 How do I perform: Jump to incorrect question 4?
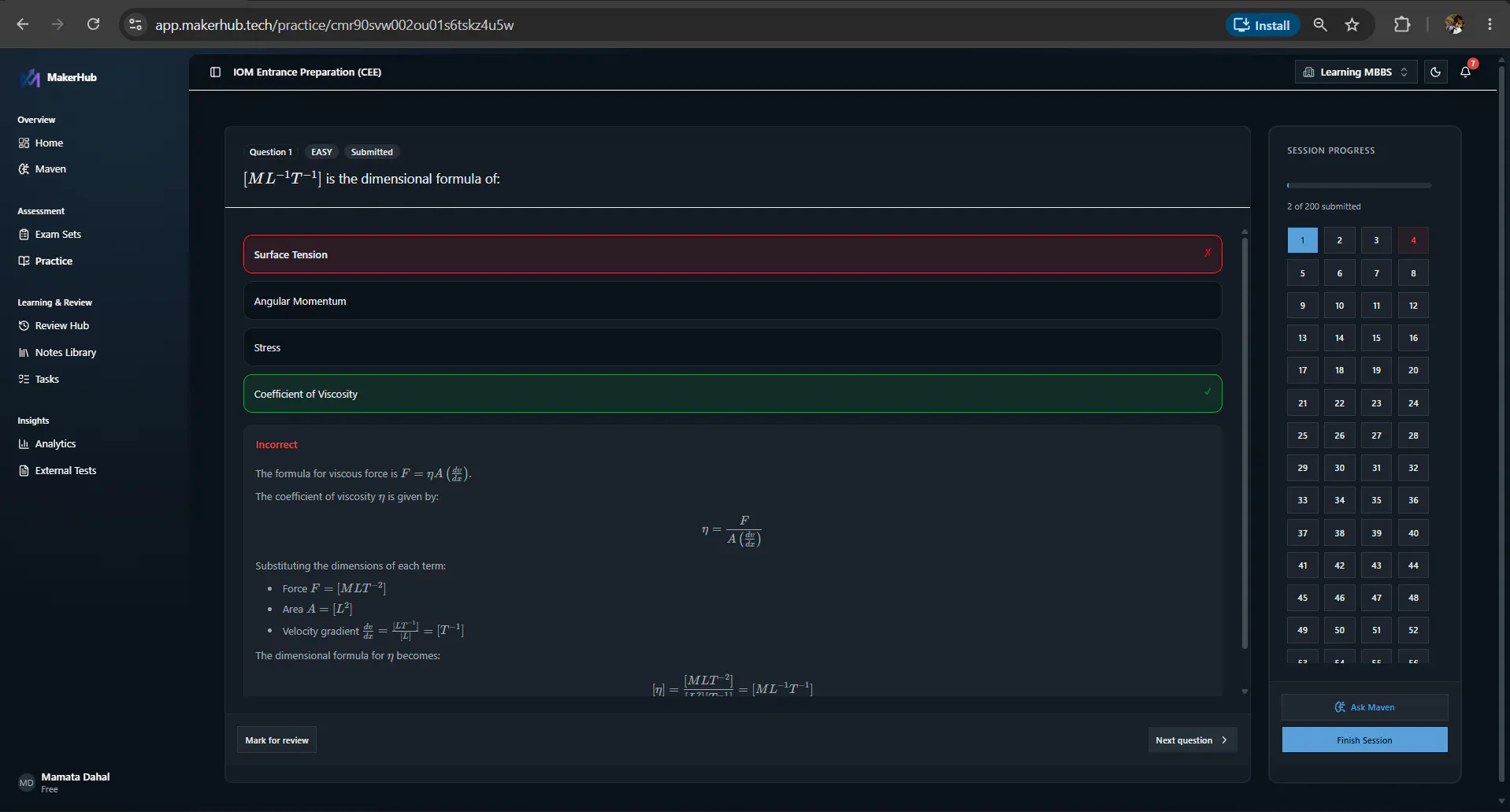click(x=1413, y=240)
